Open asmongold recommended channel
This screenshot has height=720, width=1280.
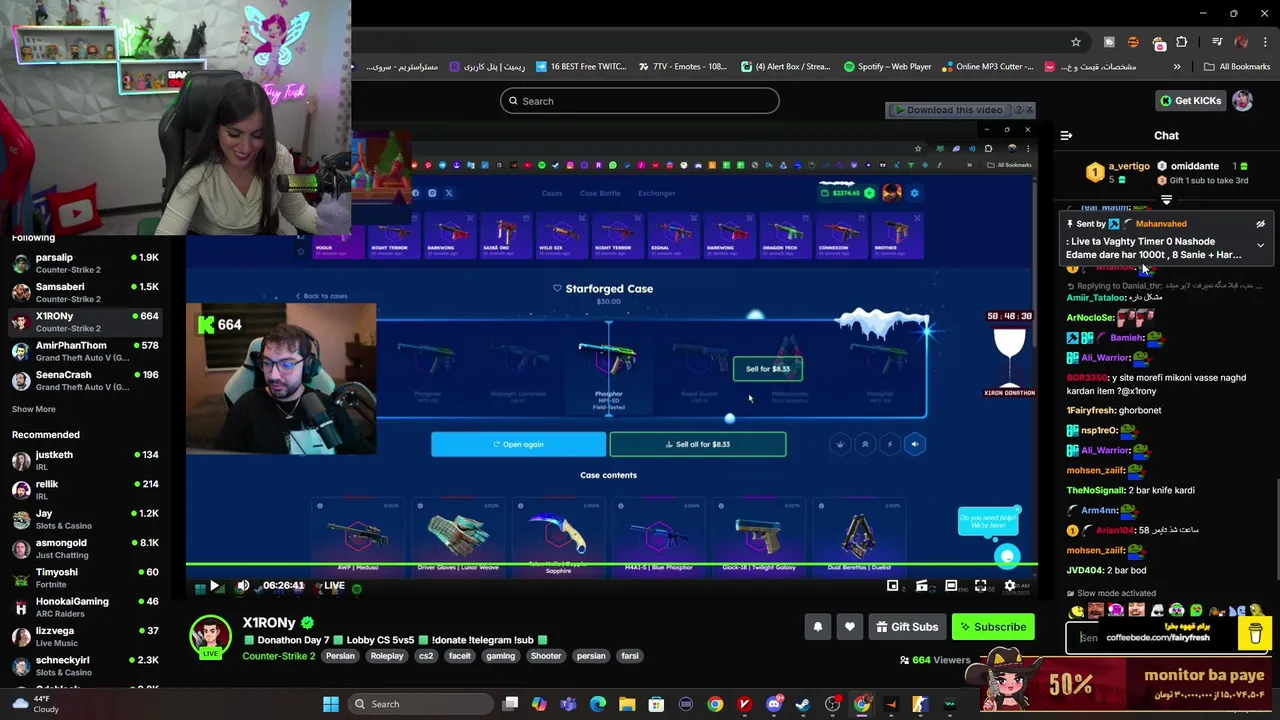pyautogui.click(x=84, y=548)
